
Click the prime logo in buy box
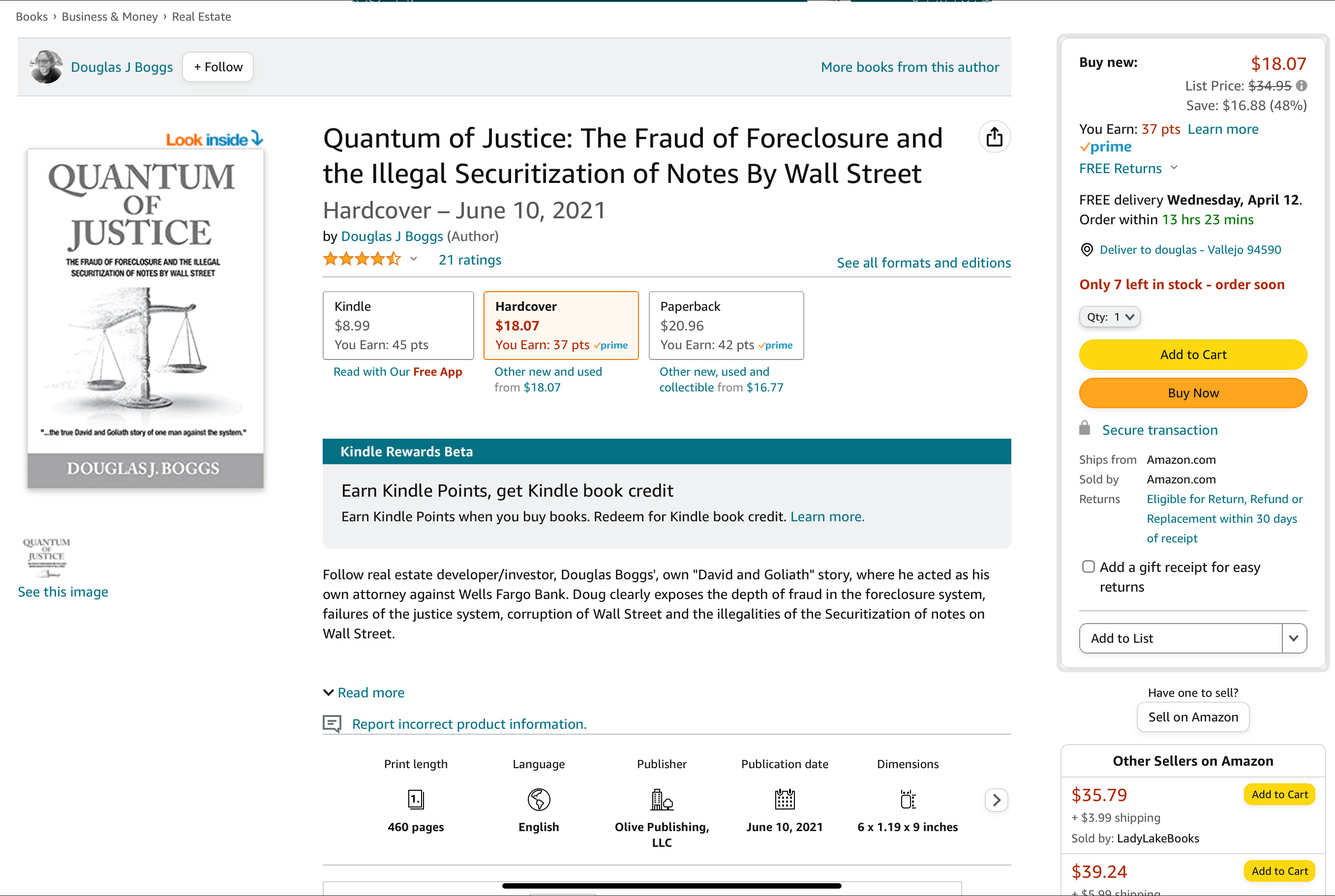(1105, 147)
